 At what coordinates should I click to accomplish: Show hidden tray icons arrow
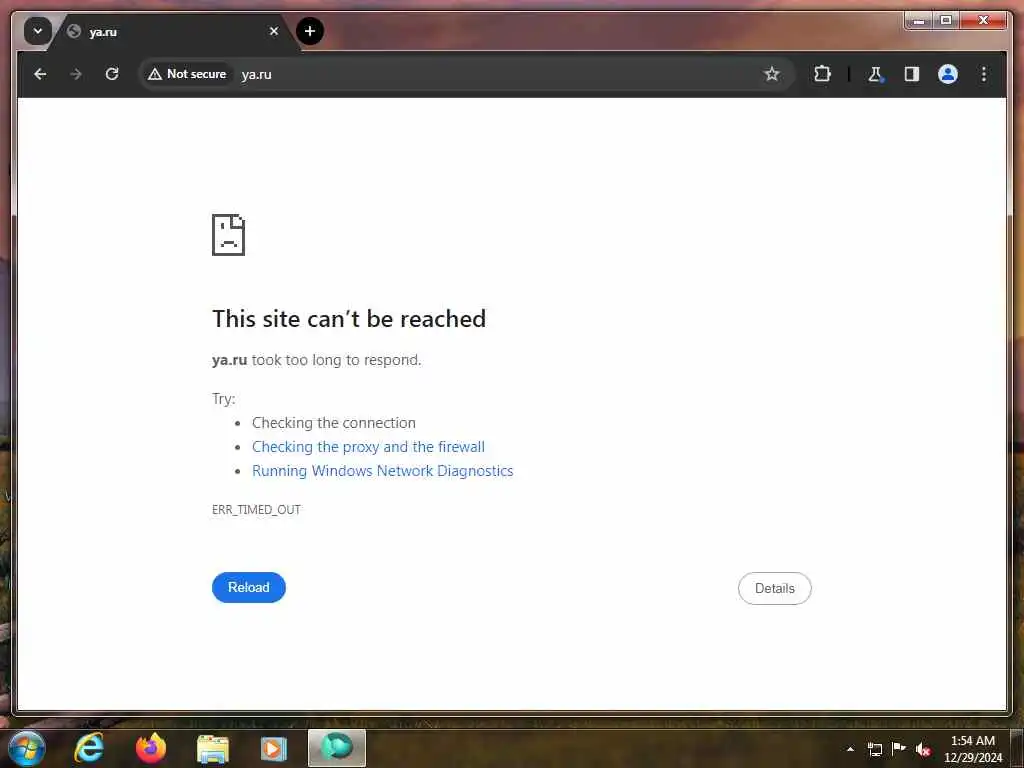click(x=850, y=749)
